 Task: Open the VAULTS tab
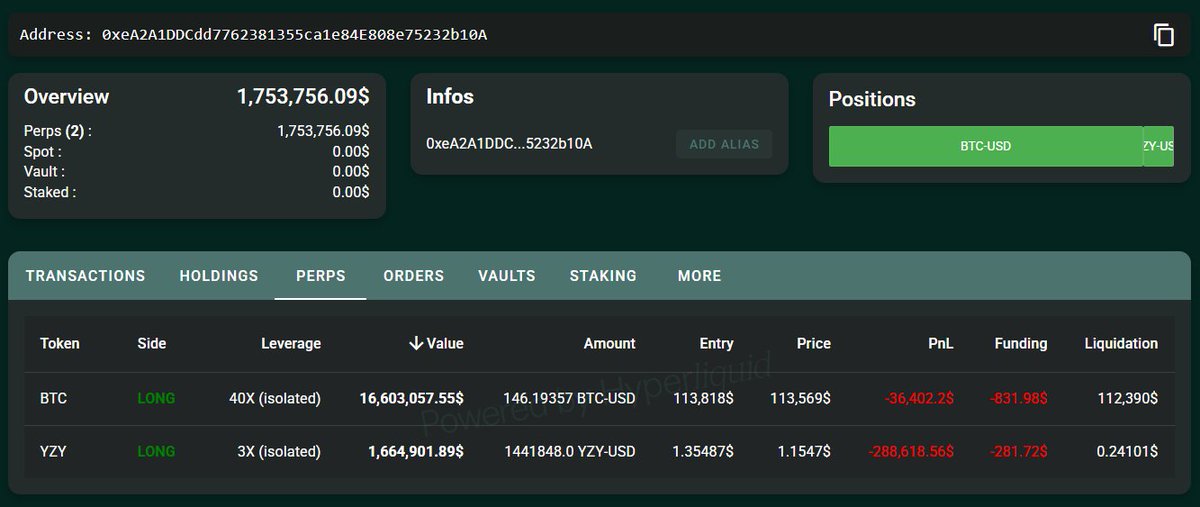[507, 276]
